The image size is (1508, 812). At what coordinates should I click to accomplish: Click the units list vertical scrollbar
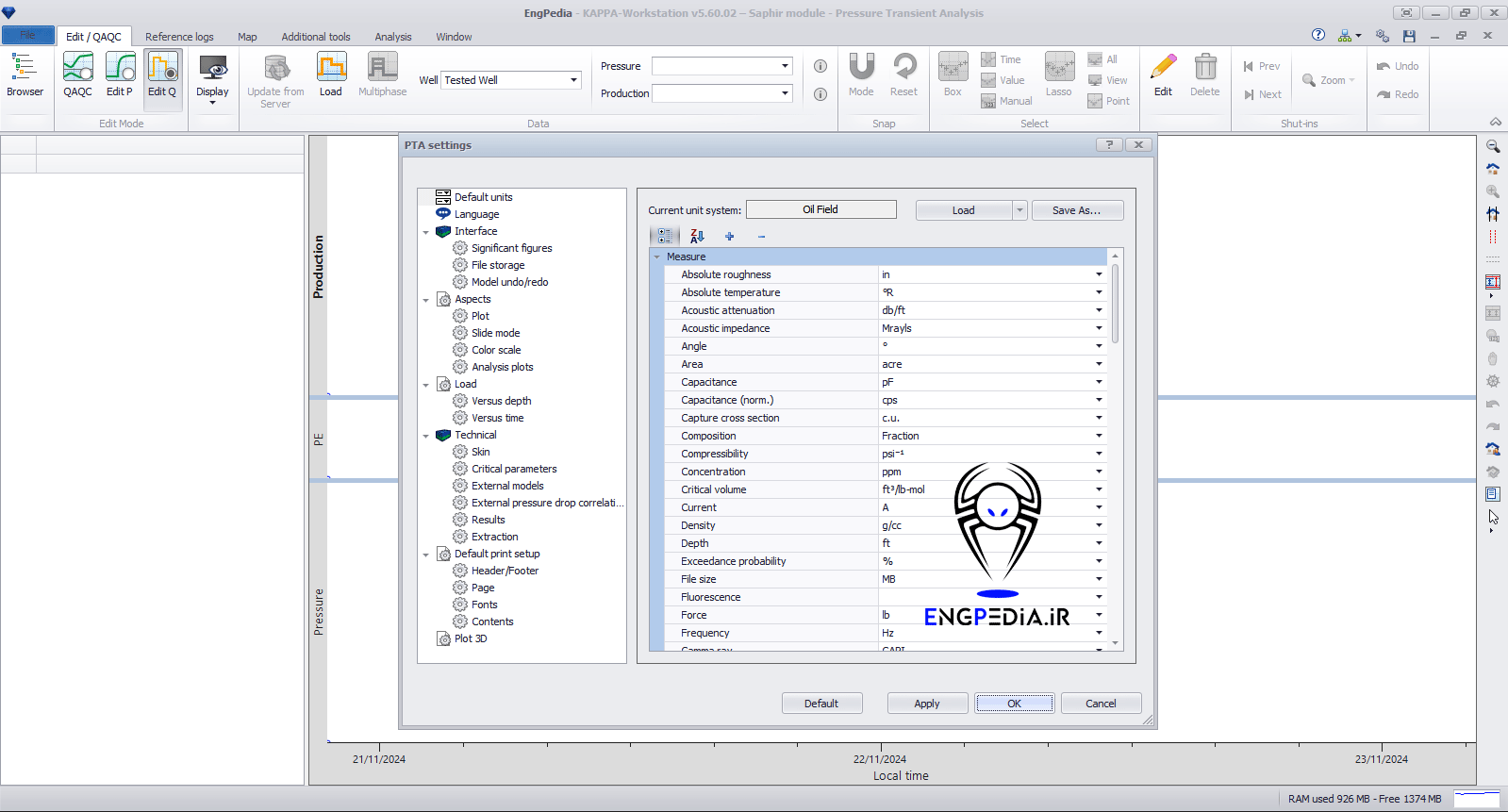1116,302
